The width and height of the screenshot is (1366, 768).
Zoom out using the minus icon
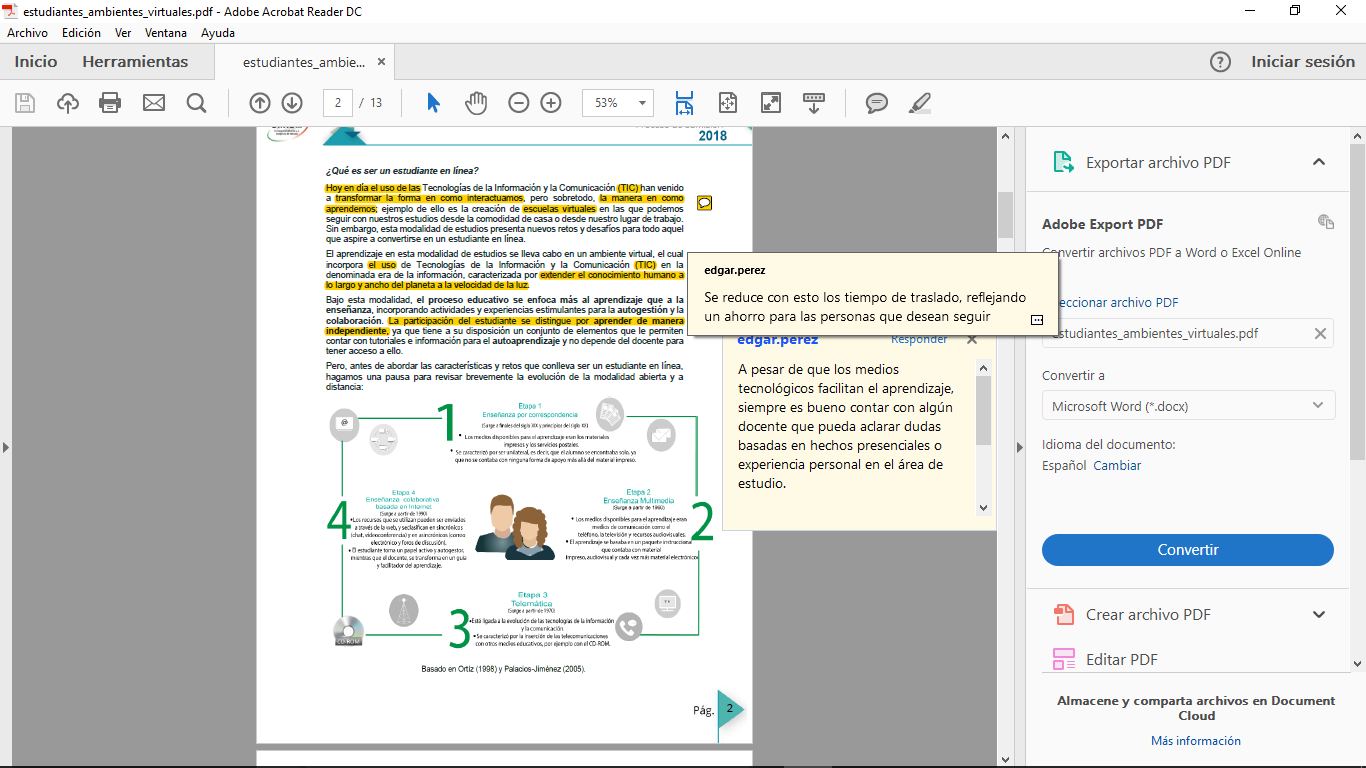517,103
